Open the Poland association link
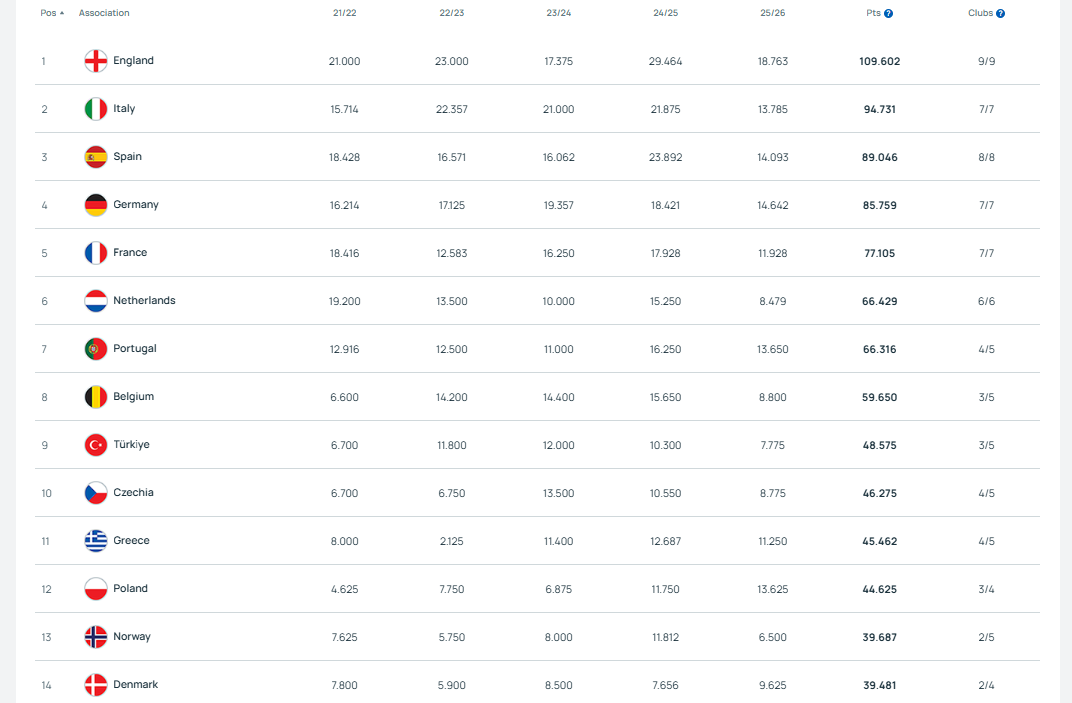Screen dimensions: 1072x703 130,588
